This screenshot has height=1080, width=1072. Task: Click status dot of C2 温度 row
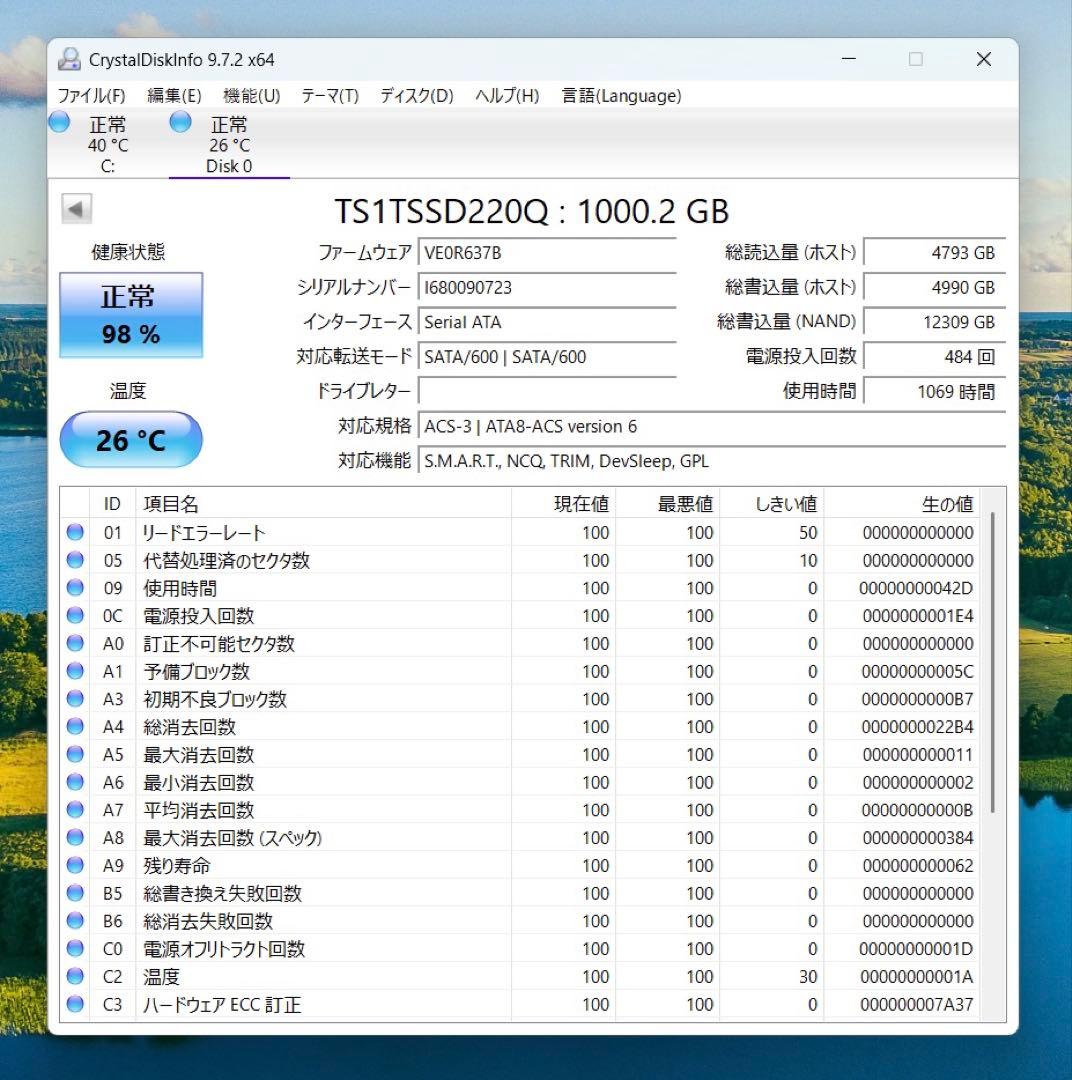(75, 977)
